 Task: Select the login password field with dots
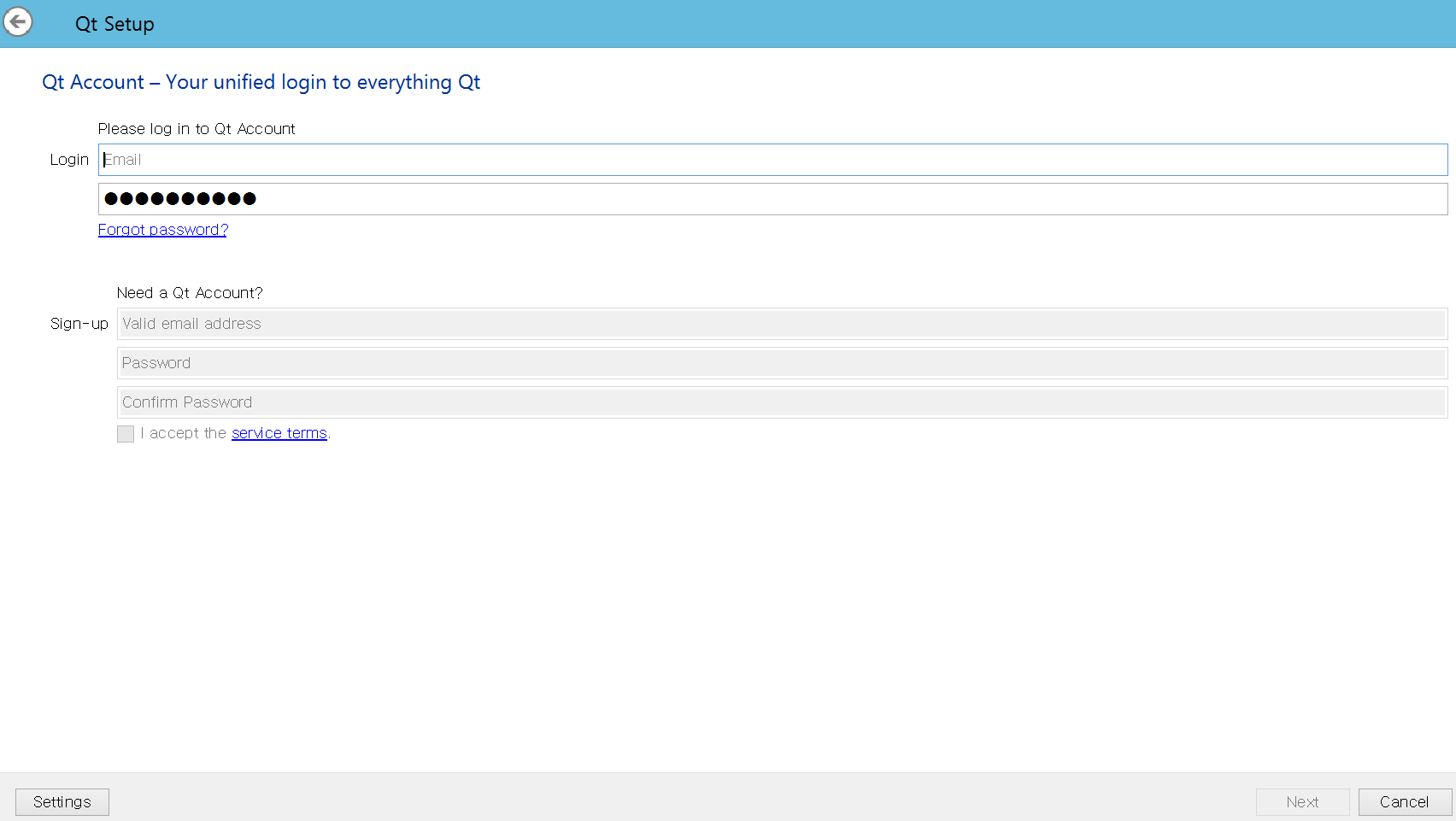[x=772, y=199]
